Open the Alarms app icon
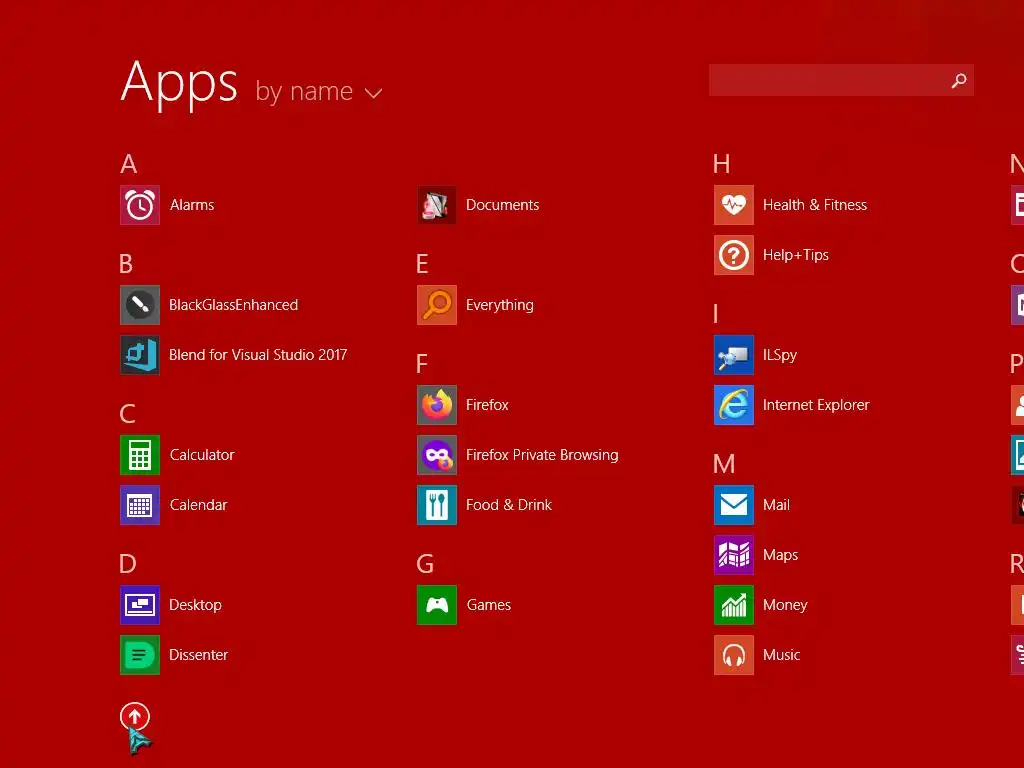Screen dimensions: 1024x768 pyautogui.click(x=140, y=205)
